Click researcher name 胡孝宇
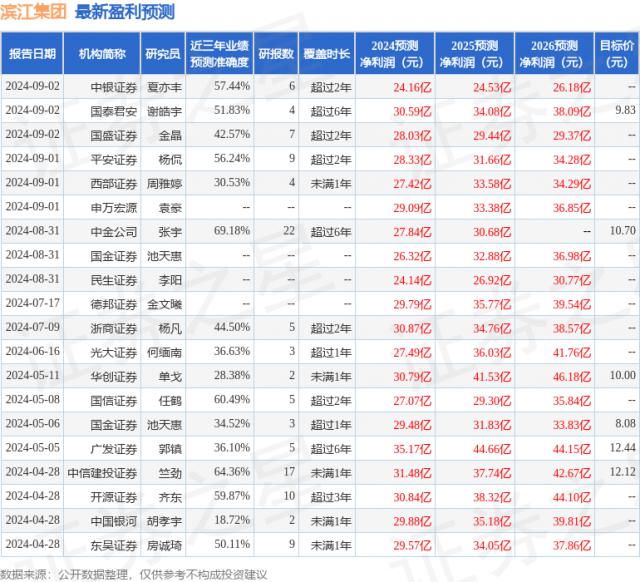The height and width of the screenshot is (582, 640). [164, 521]
